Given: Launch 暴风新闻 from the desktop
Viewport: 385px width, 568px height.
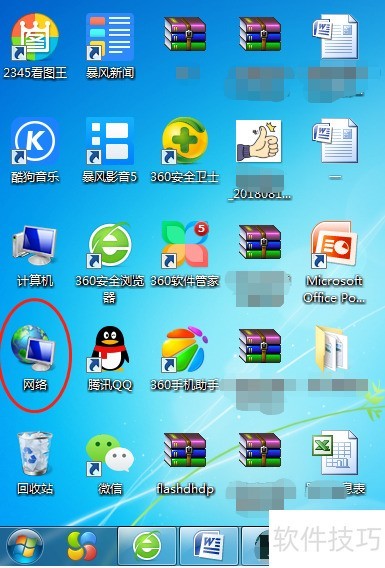Looking at the screenshot, I should click(110, 45).
